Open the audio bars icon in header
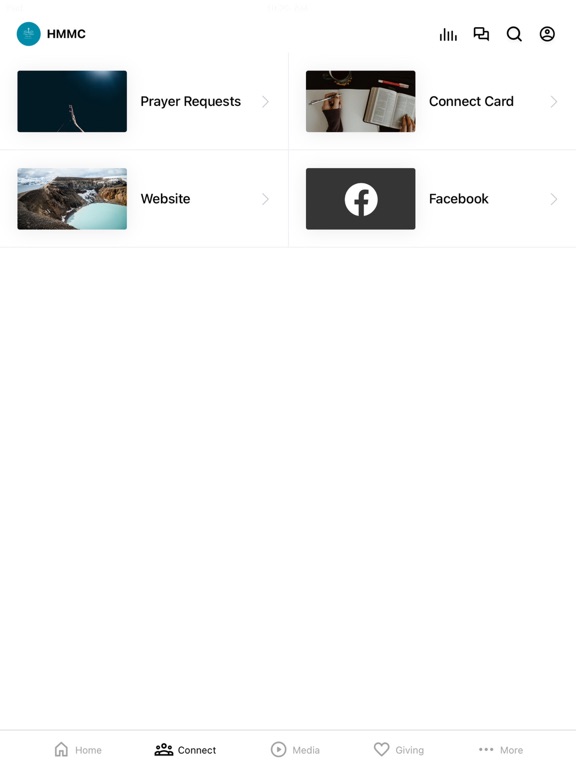Screen dimensions: 576x768 448,34
